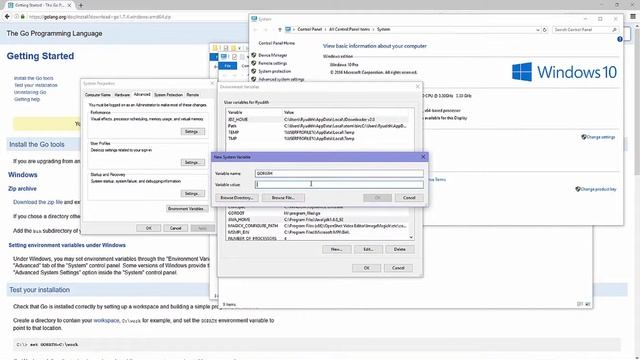
Task: Open Remote settings link
Action: 273,63
